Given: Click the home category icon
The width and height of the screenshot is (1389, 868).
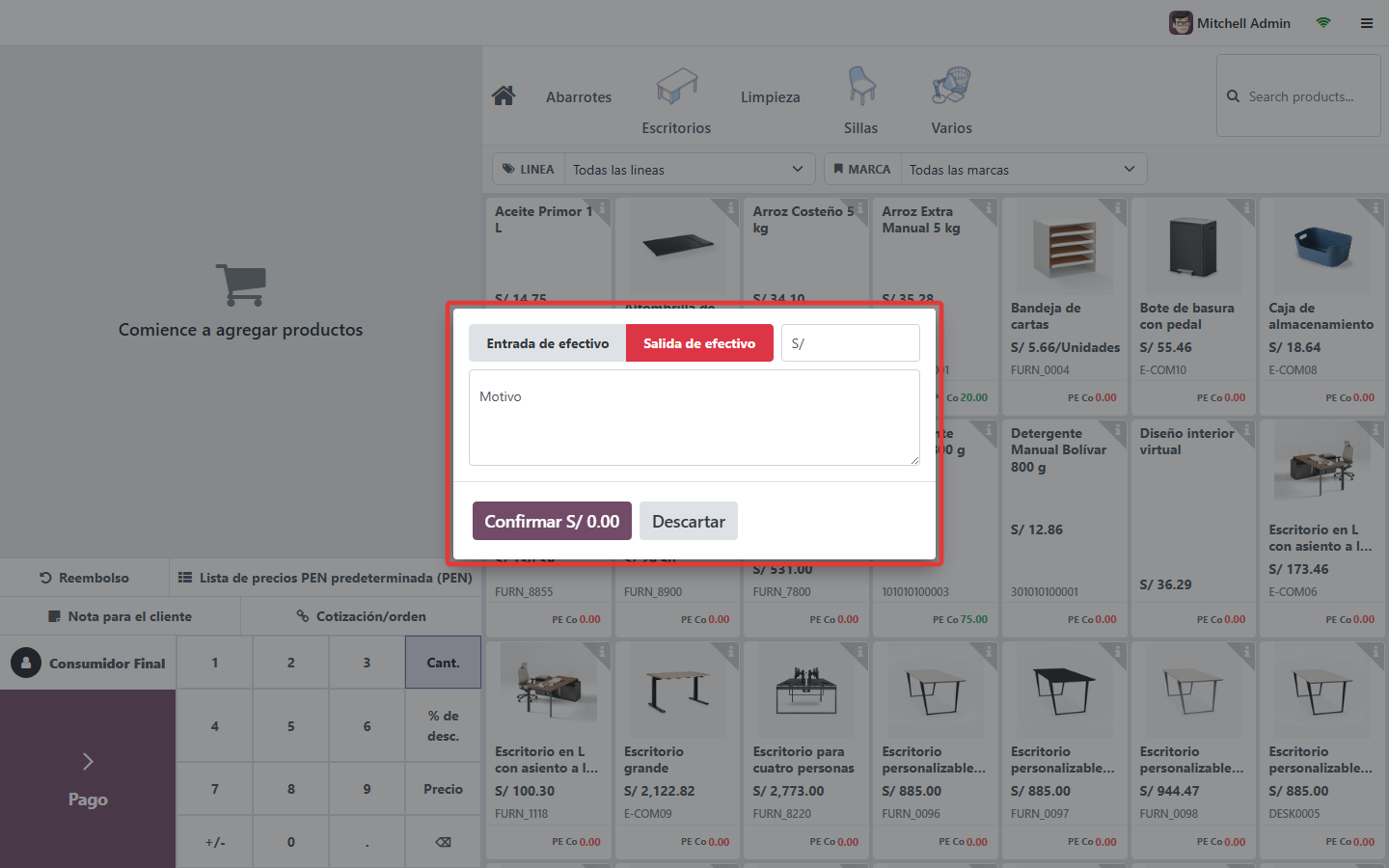Looking at the screenshot, I should coord(504,96).
